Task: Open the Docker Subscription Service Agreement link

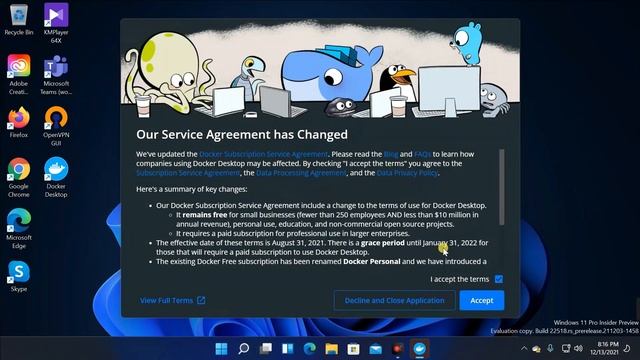Action: pyautogui.click(x=263, y=154)
